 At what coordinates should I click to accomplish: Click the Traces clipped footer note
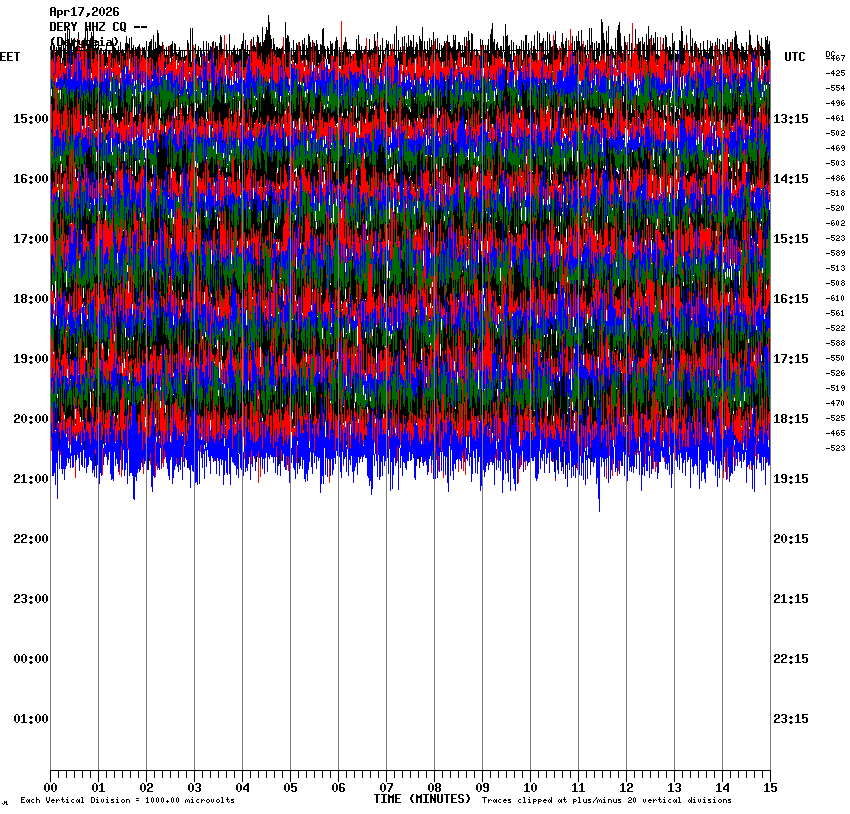click(606, 801)
